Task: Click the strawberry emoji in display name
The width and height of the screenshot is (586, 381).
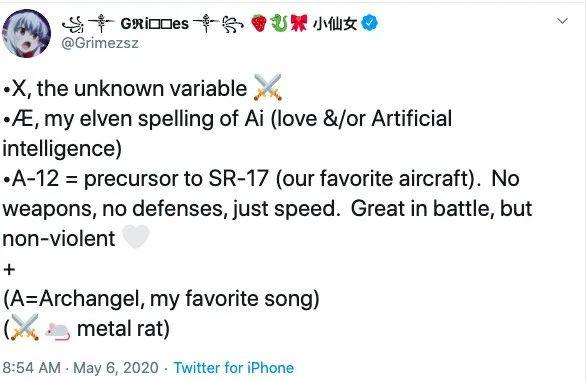Action: tap(259, 23)
